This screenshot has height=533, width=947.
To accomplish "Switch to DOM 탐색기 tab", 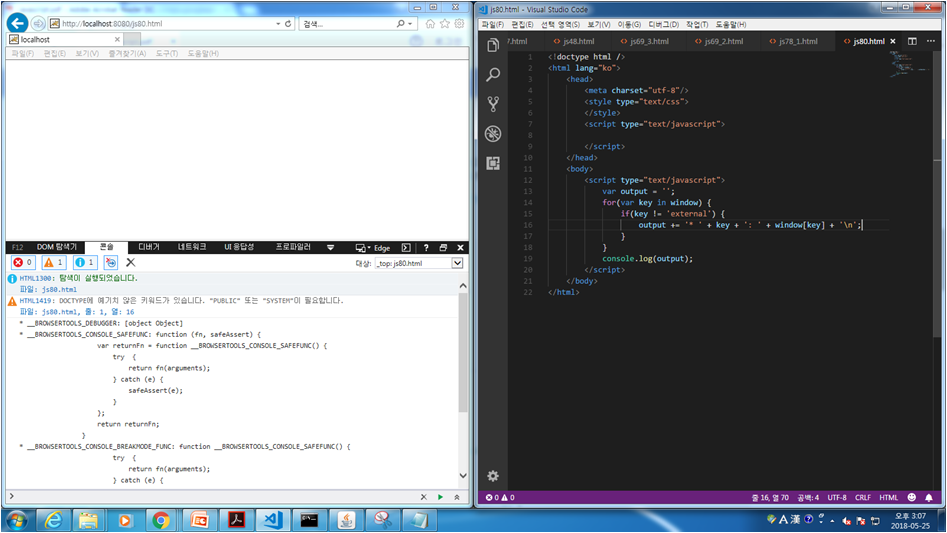I will 57,247.
